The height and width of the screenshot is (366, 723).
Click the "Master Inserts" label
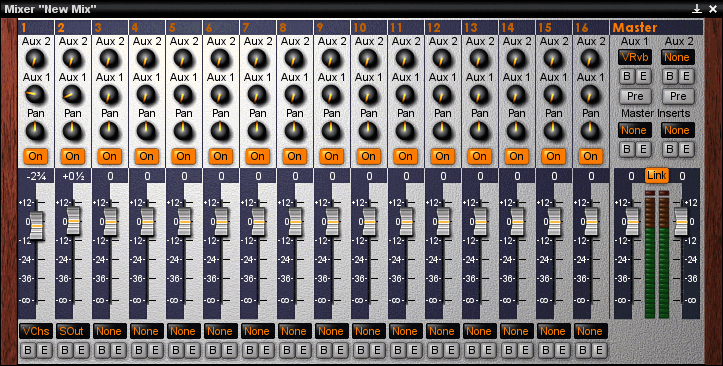(x=655, y=113)
